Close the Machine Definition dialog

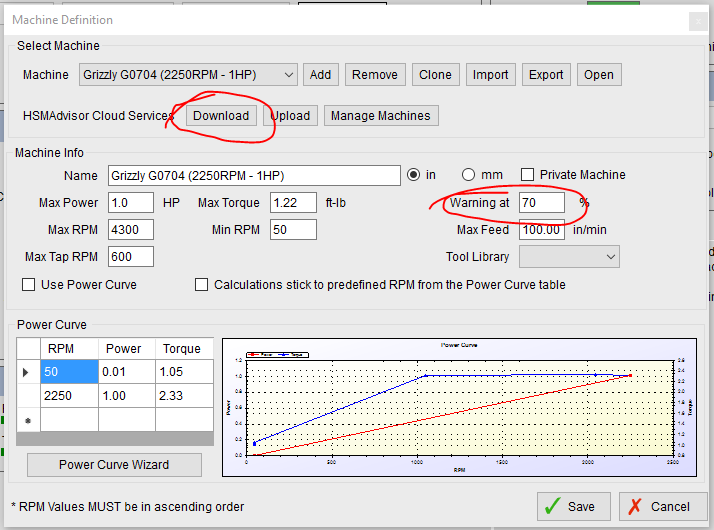tap(697, 20)
